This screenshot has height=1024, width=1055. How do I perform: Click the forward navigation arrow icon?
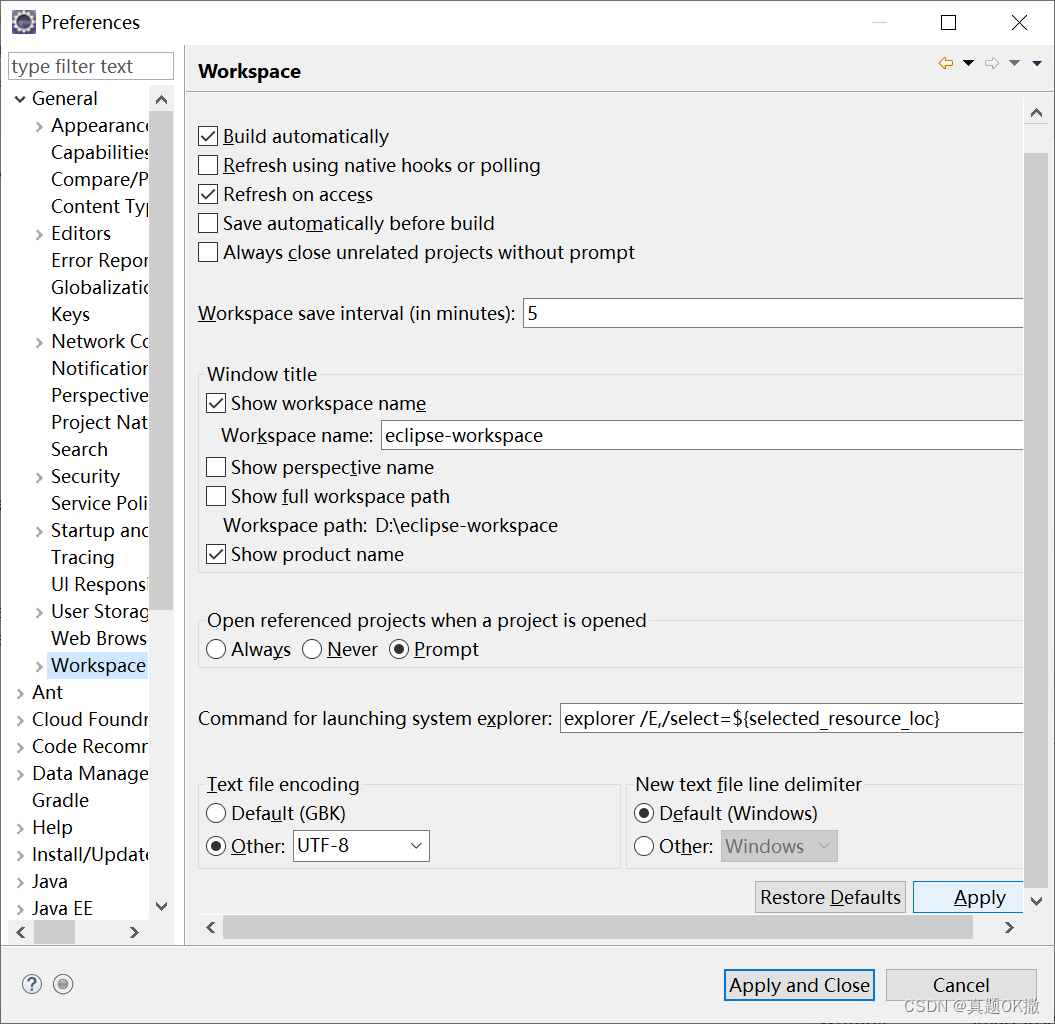992,63
